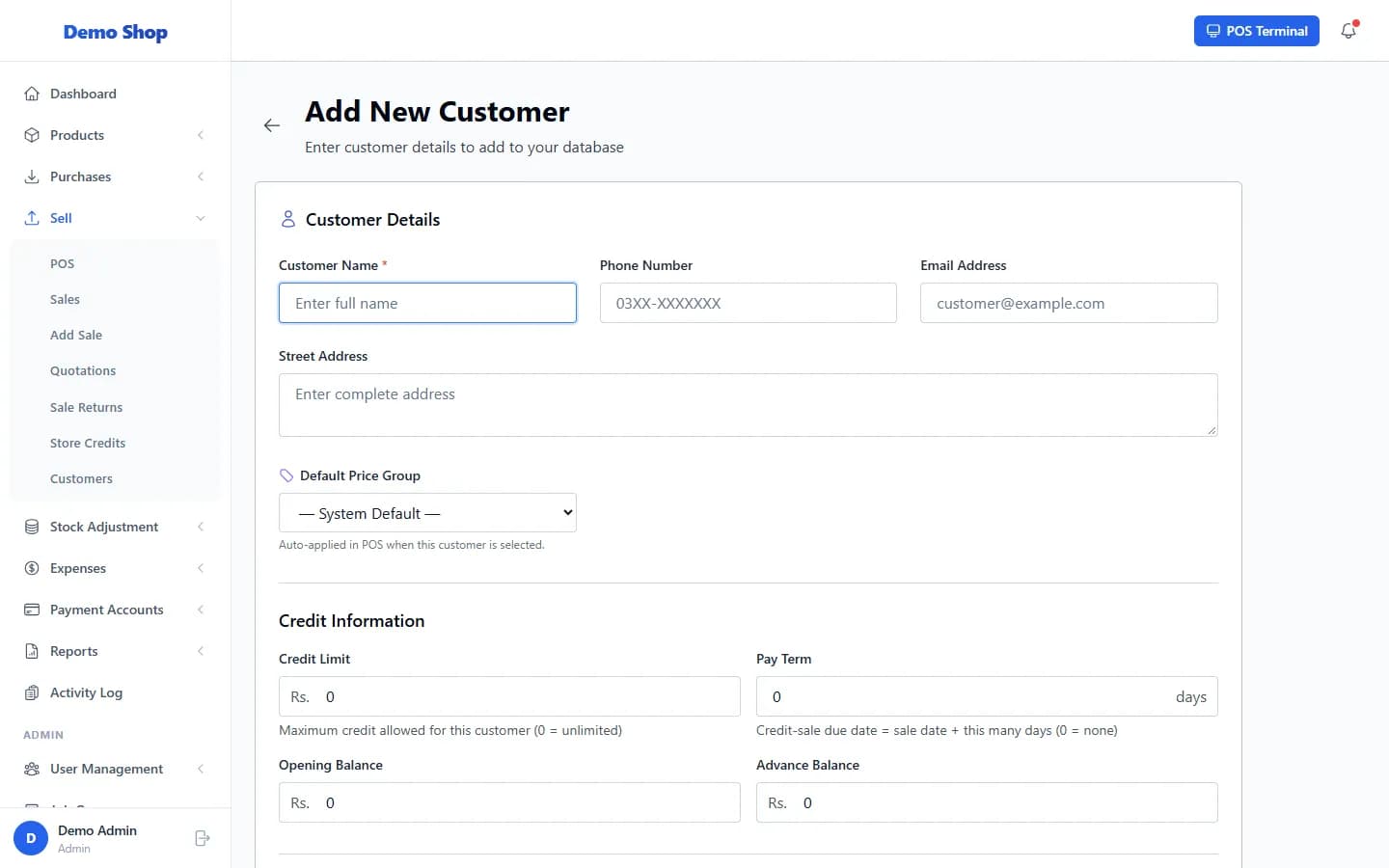
Task: Click the Advance Balance input
Action: coord(987,802)
